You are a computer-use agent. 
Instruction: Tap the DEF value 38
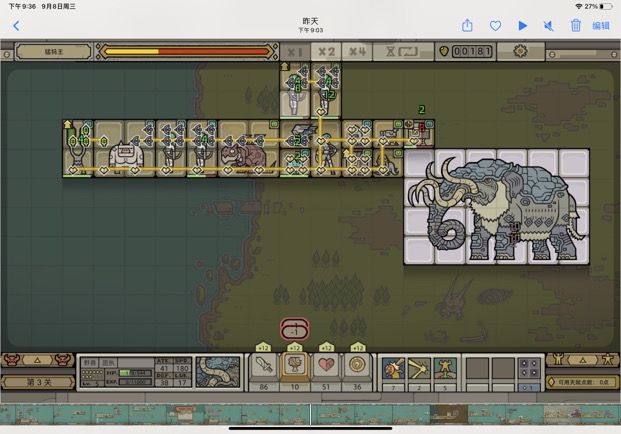(164, 383)
